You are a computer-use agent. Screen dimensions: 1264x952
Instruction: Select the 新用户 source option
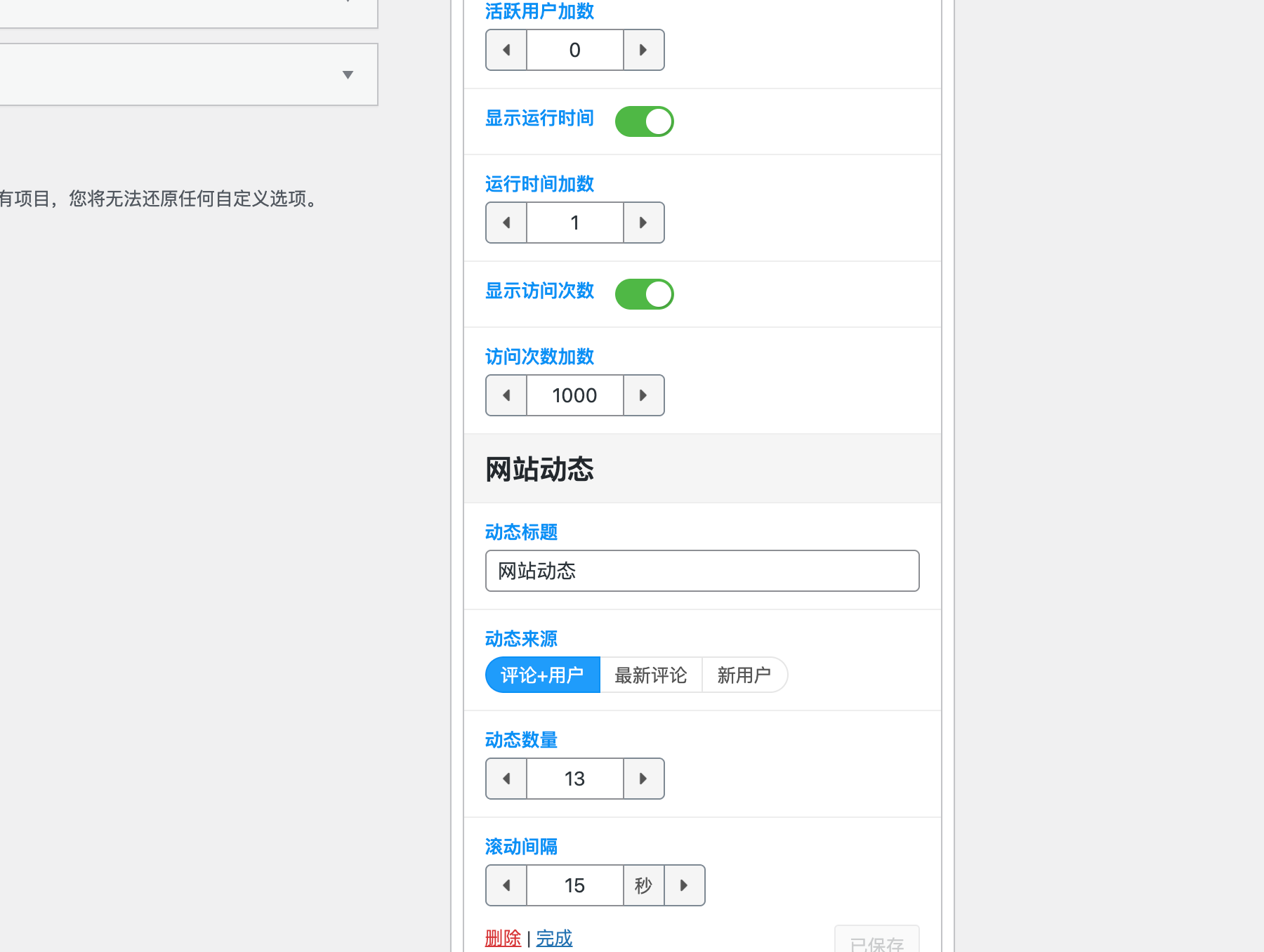[x=744, y=675]
